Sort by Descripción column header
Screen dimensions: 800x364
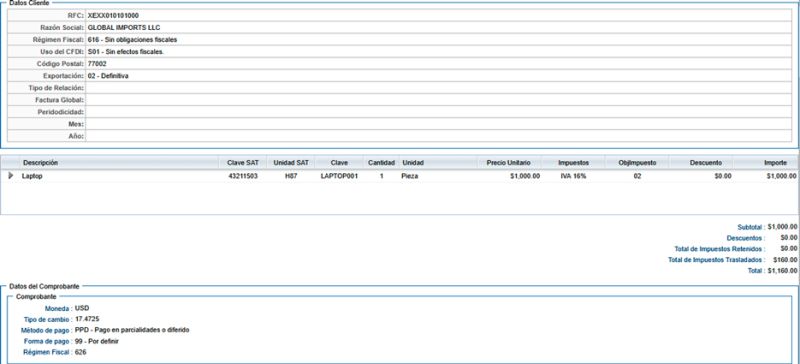[x=40, y=163]
